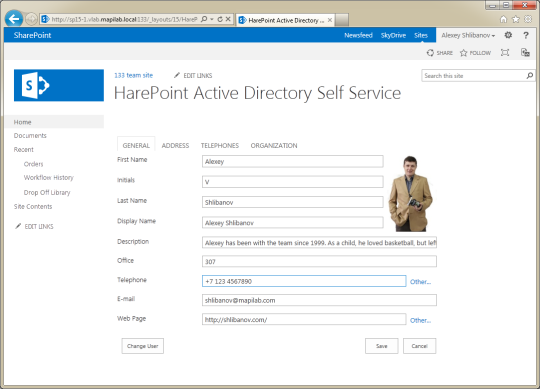Click the SharePoint brand text
Image resolution: width=540 pixels, height=389 pixels.
point(32,35)
